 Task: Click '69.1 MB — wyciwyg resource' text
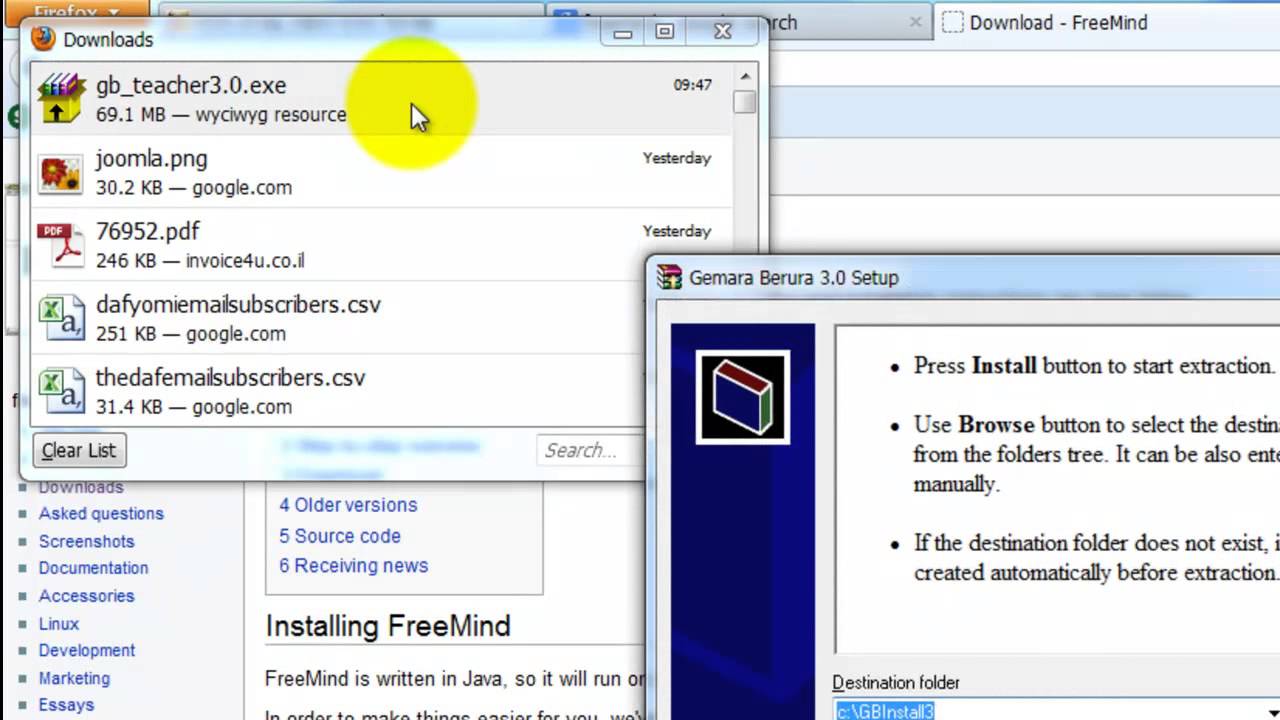[221, 115]
